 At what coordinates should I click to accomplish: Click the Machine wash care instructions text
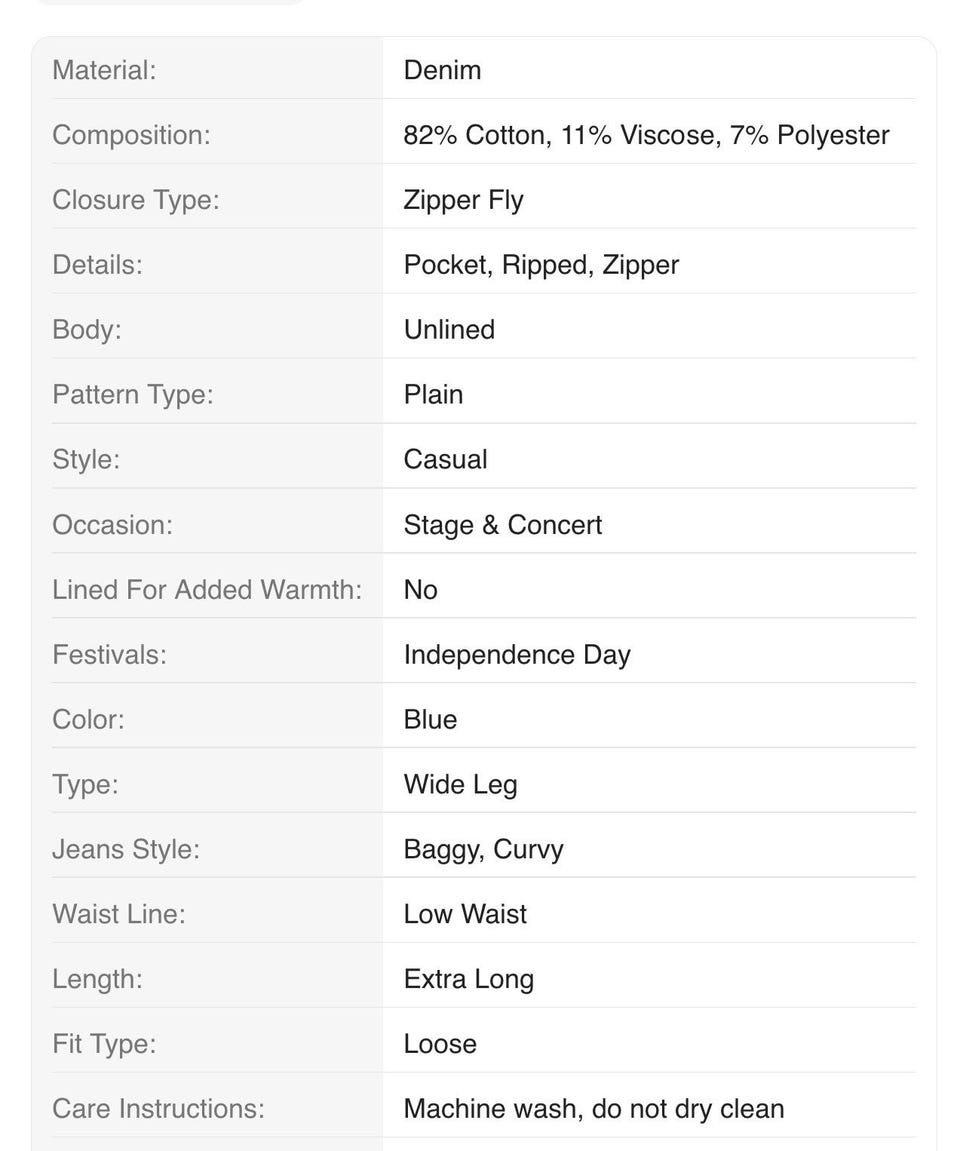(594, 1109)
